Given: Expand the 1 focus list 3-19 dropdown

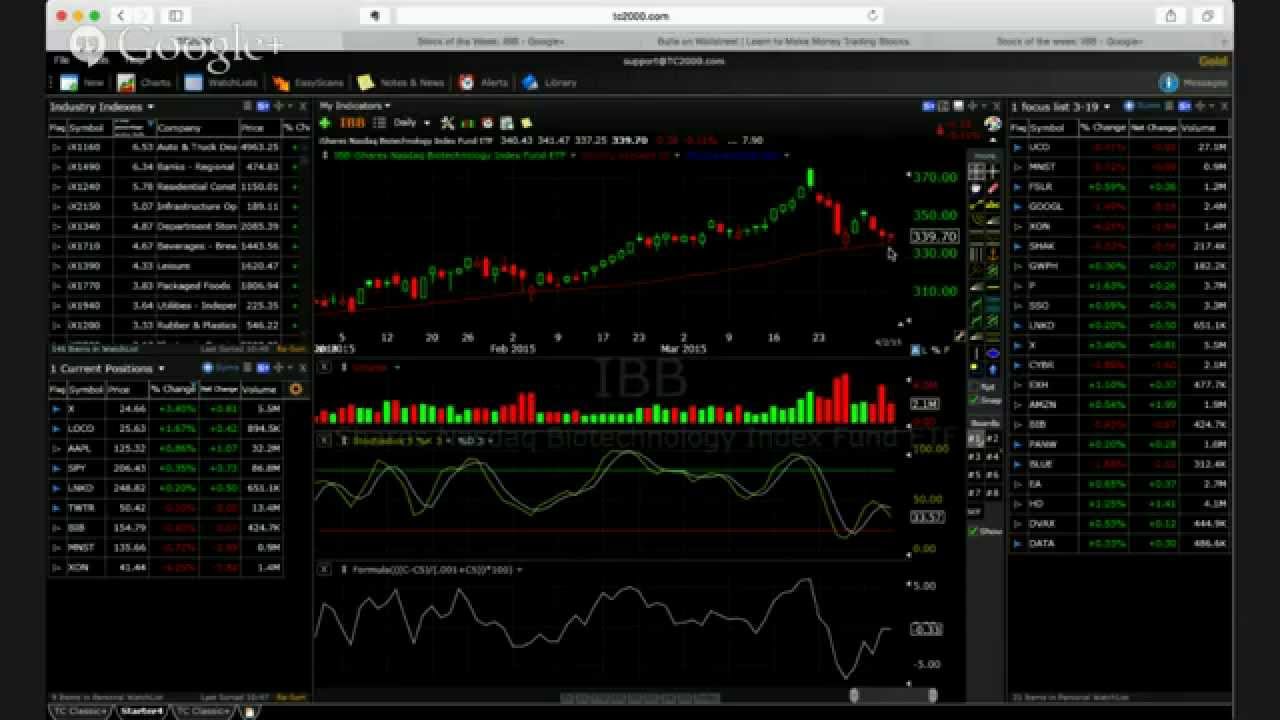Looking at the screenshot, I should [x=1105, y=107].
